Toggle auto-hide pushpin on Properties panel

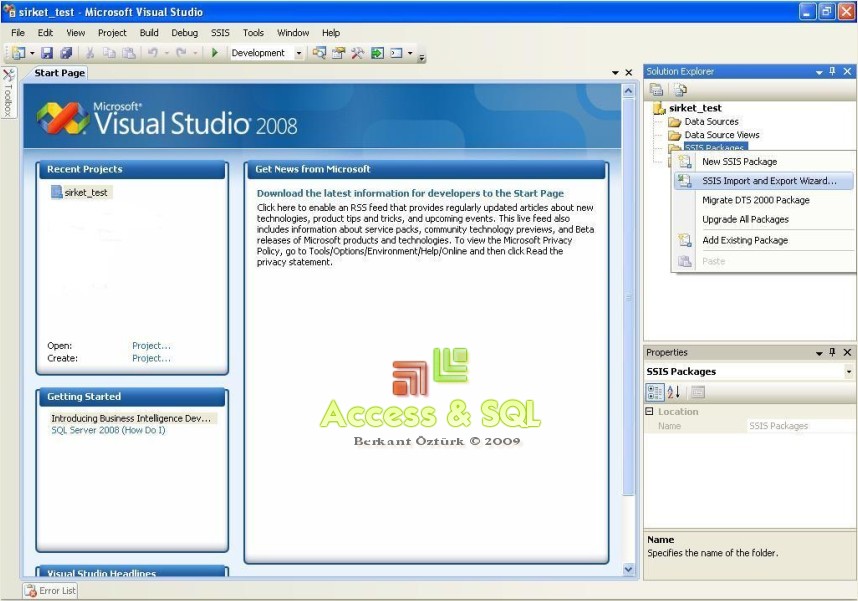click(832, 353)
